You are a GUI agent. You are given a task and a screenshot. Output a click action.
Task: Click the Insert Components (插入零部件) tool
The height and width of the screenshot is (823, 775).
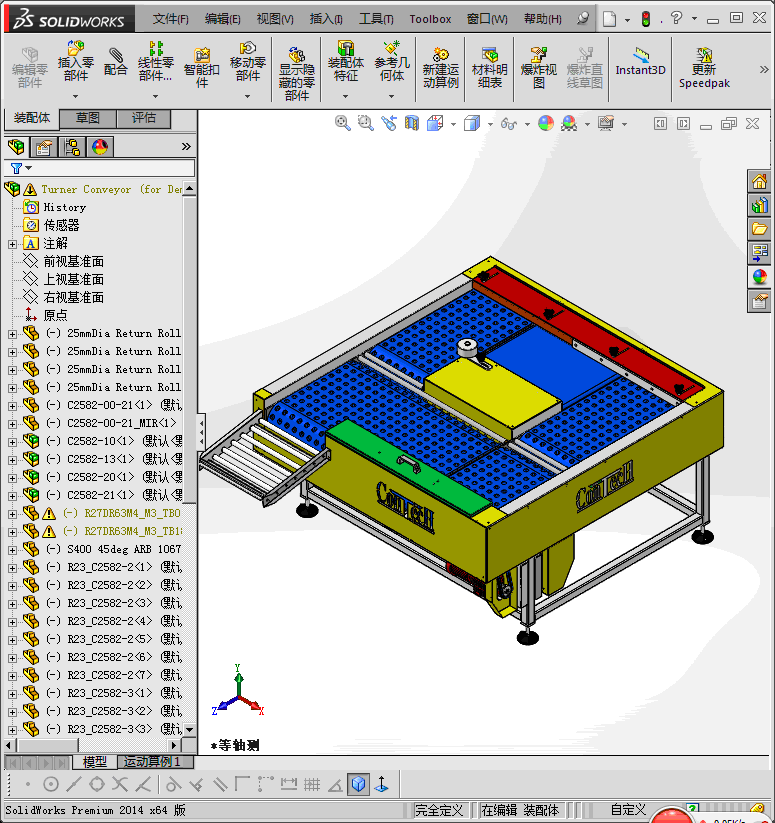[76, 61]
